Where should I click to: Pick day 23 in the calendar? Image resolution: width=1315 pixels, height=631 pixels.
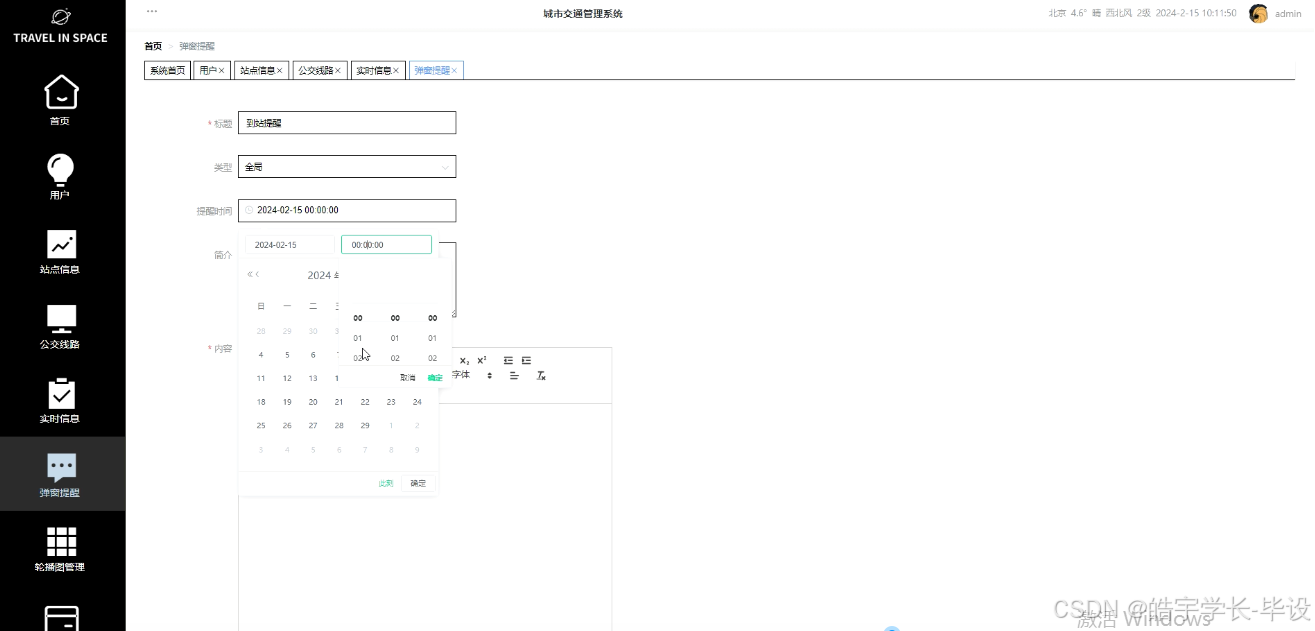[391, 402]
